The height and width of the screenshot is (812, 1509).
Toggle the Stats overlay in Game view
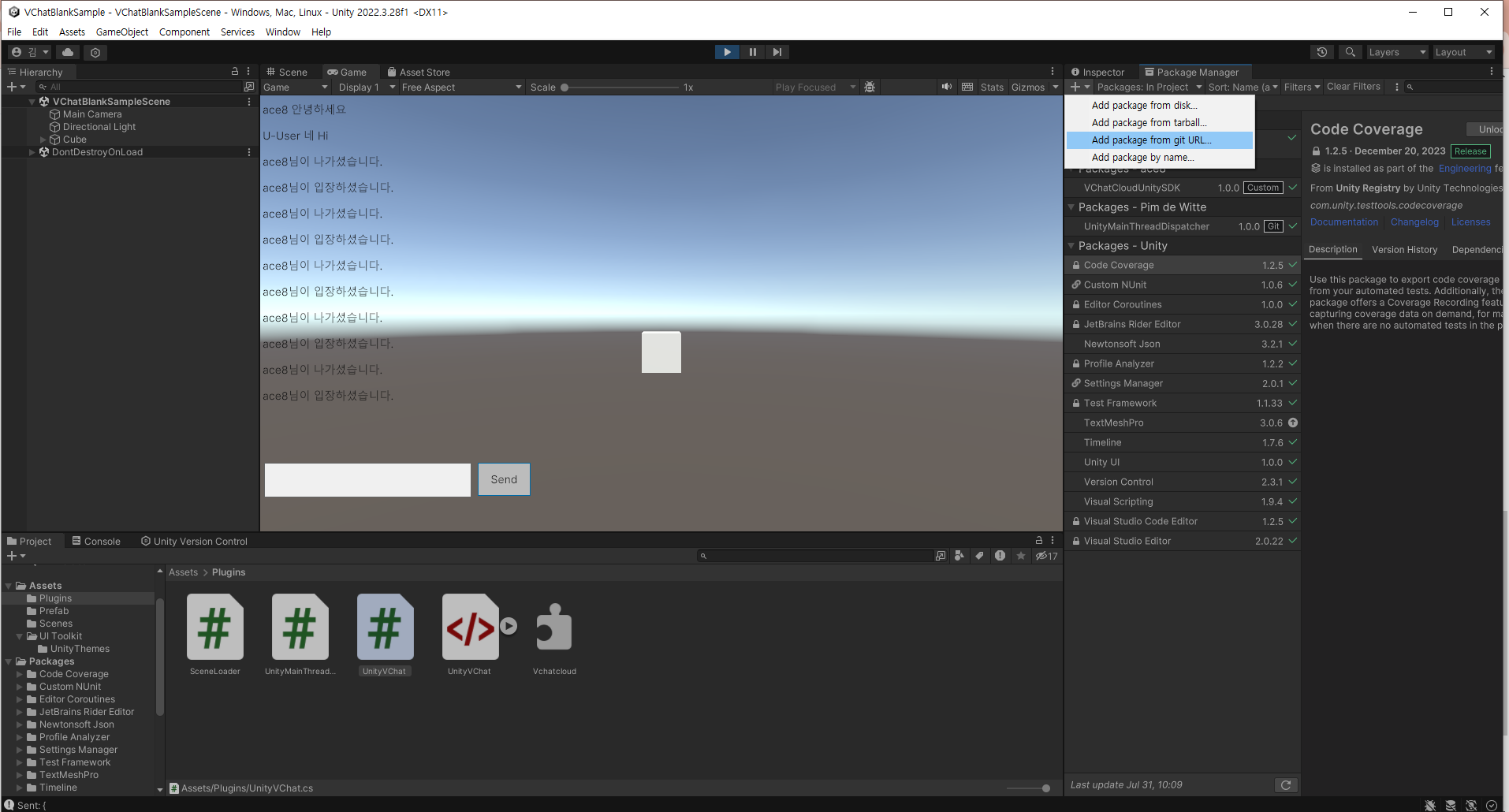pyautogui.click(x=992, y=88)
